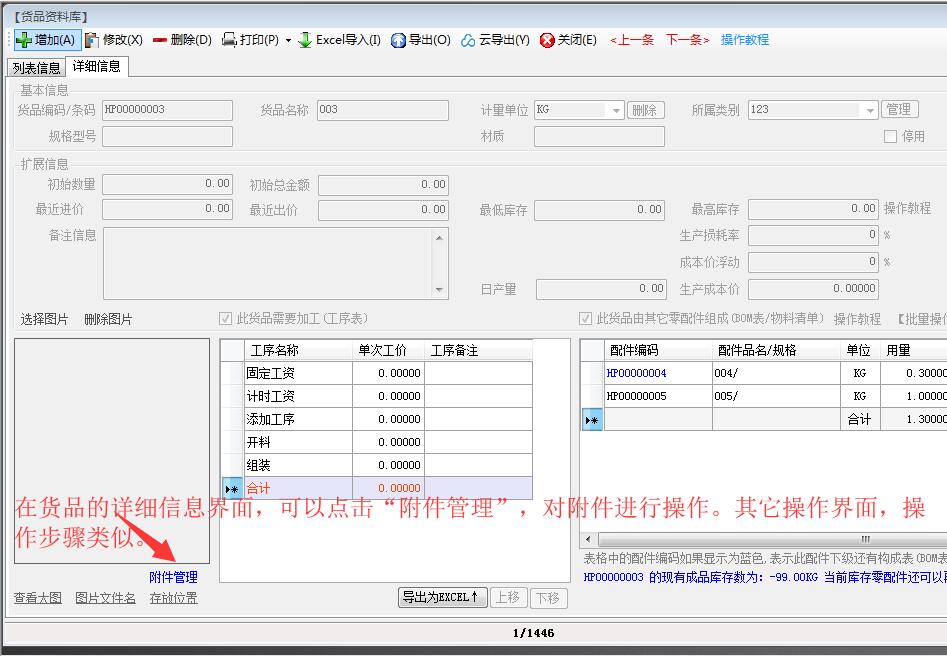Click the 云导出(Y) cloud icon
This screenshot has height=656, width=947.
(x=468, y=40)
